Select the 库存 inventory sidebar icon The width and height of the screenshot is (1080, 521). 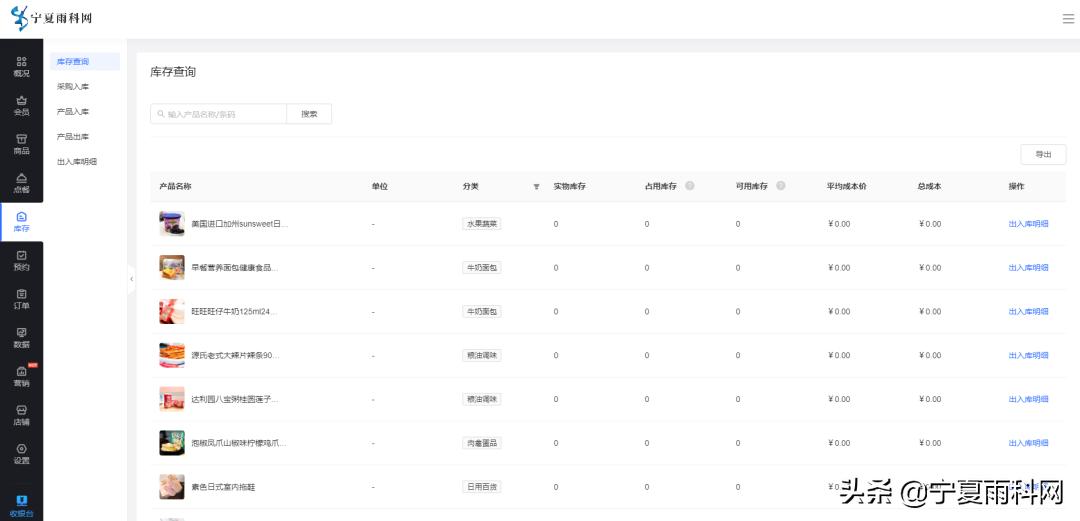[x=21, y=222]
